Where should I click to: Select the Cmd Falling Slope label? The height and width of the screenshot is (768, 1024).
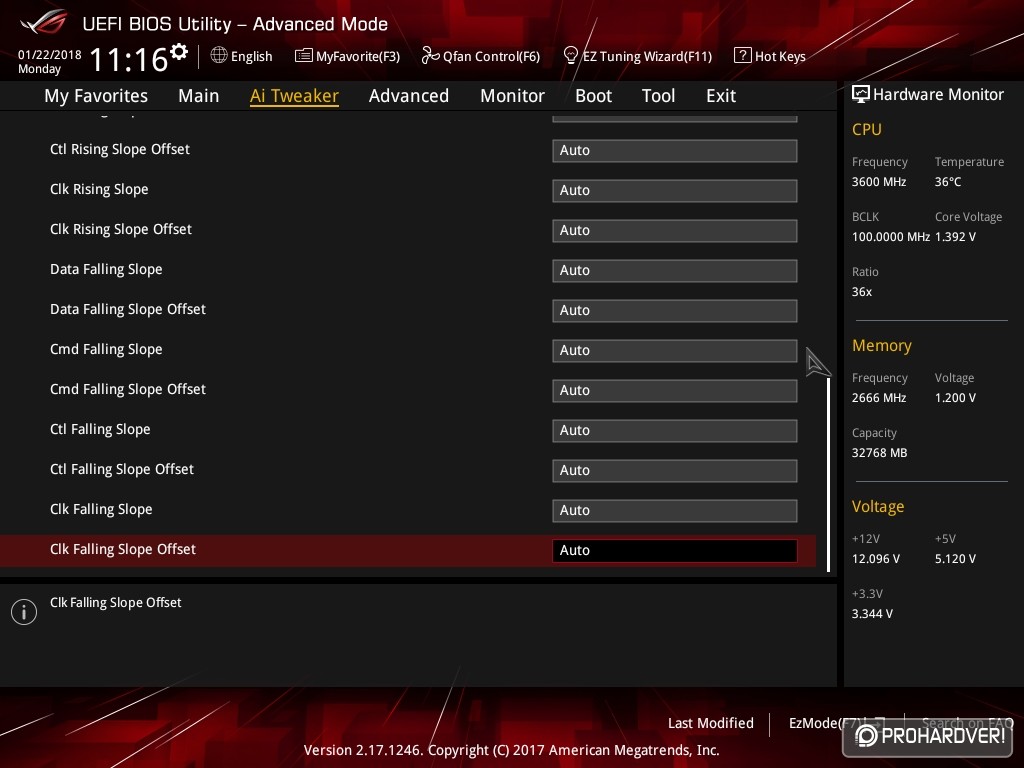pos(106,349)
